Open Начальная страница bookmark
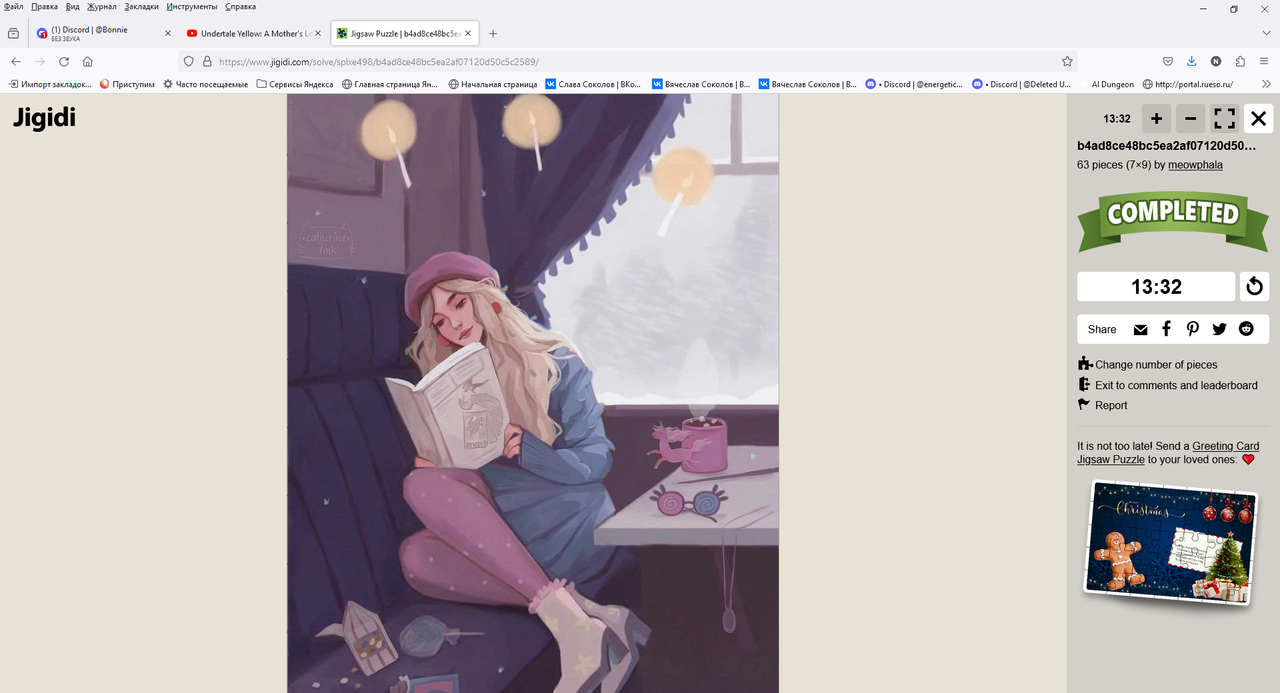The width and height of the screenshot is (1280, 693). click(x=493, y=84)
